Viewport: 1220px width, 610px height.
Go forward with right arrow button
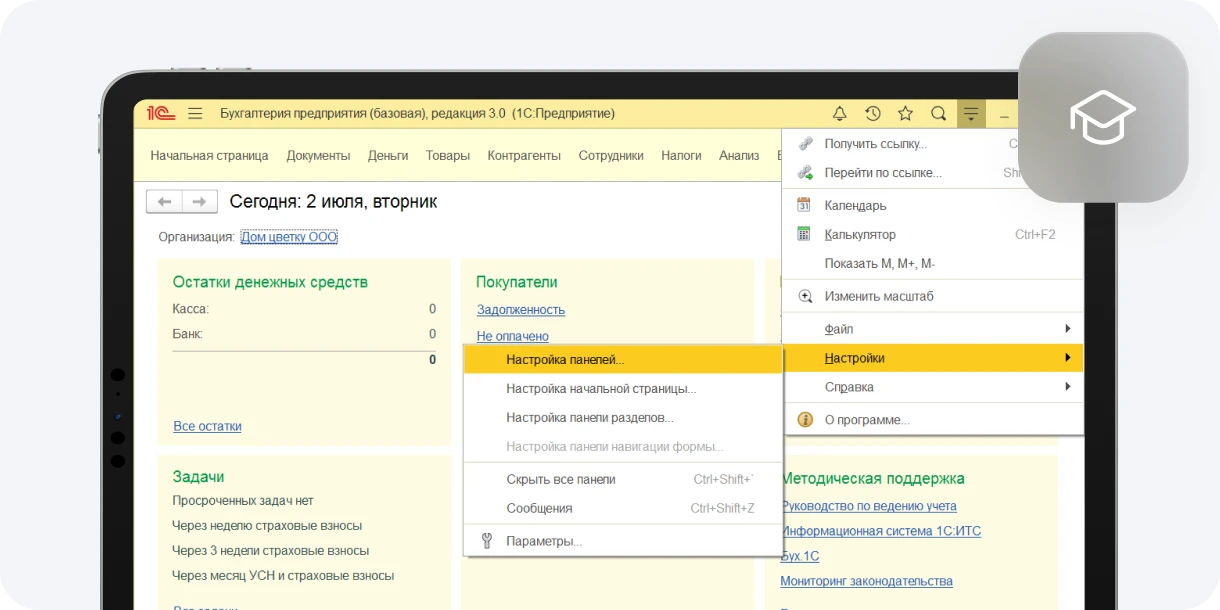[x=200, y=202]
